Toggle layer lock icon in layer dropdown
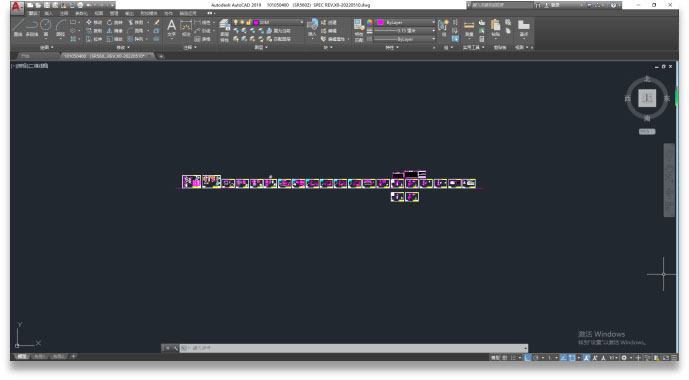 point(249,22)
